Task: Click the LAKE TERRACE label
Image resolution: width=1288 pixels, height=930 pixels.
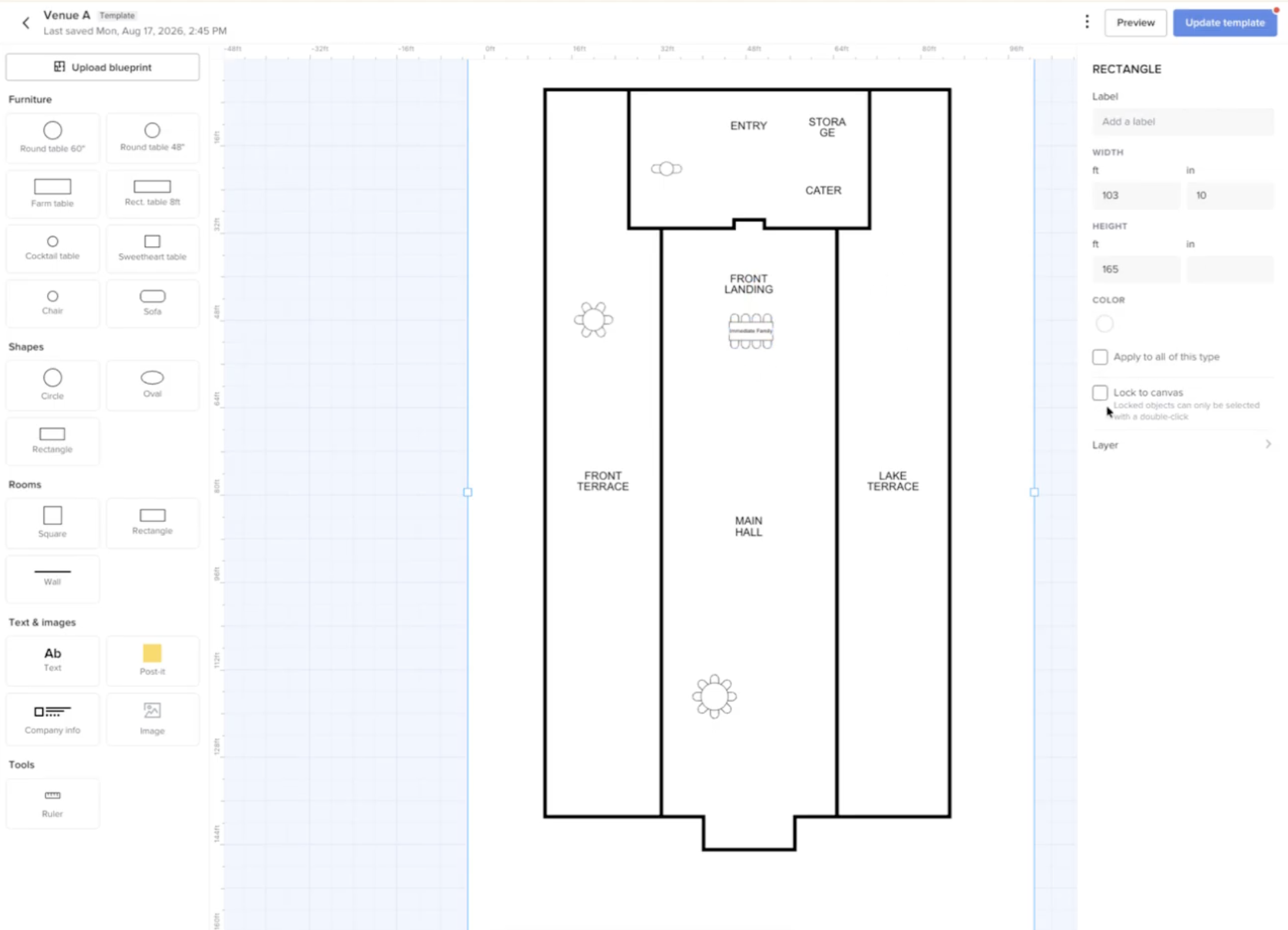Action: click(892, 481)
